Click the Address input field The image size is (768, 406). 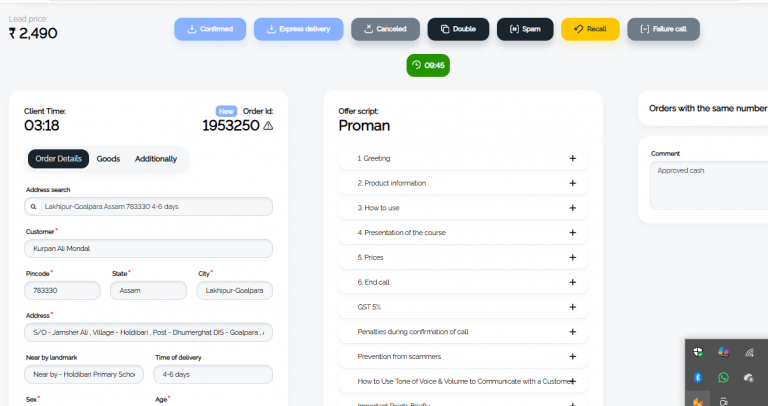click(148, 333)
